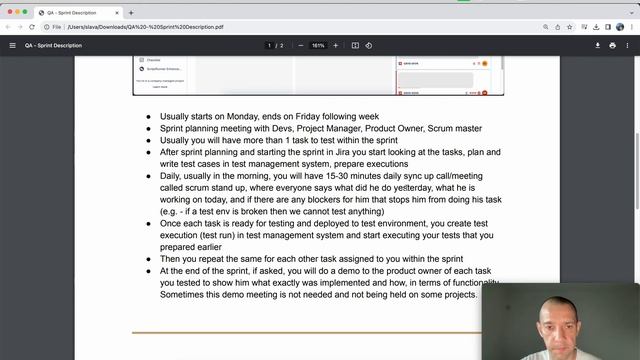
Task: Expand the tab search chevron
Action: click(631, 13)
